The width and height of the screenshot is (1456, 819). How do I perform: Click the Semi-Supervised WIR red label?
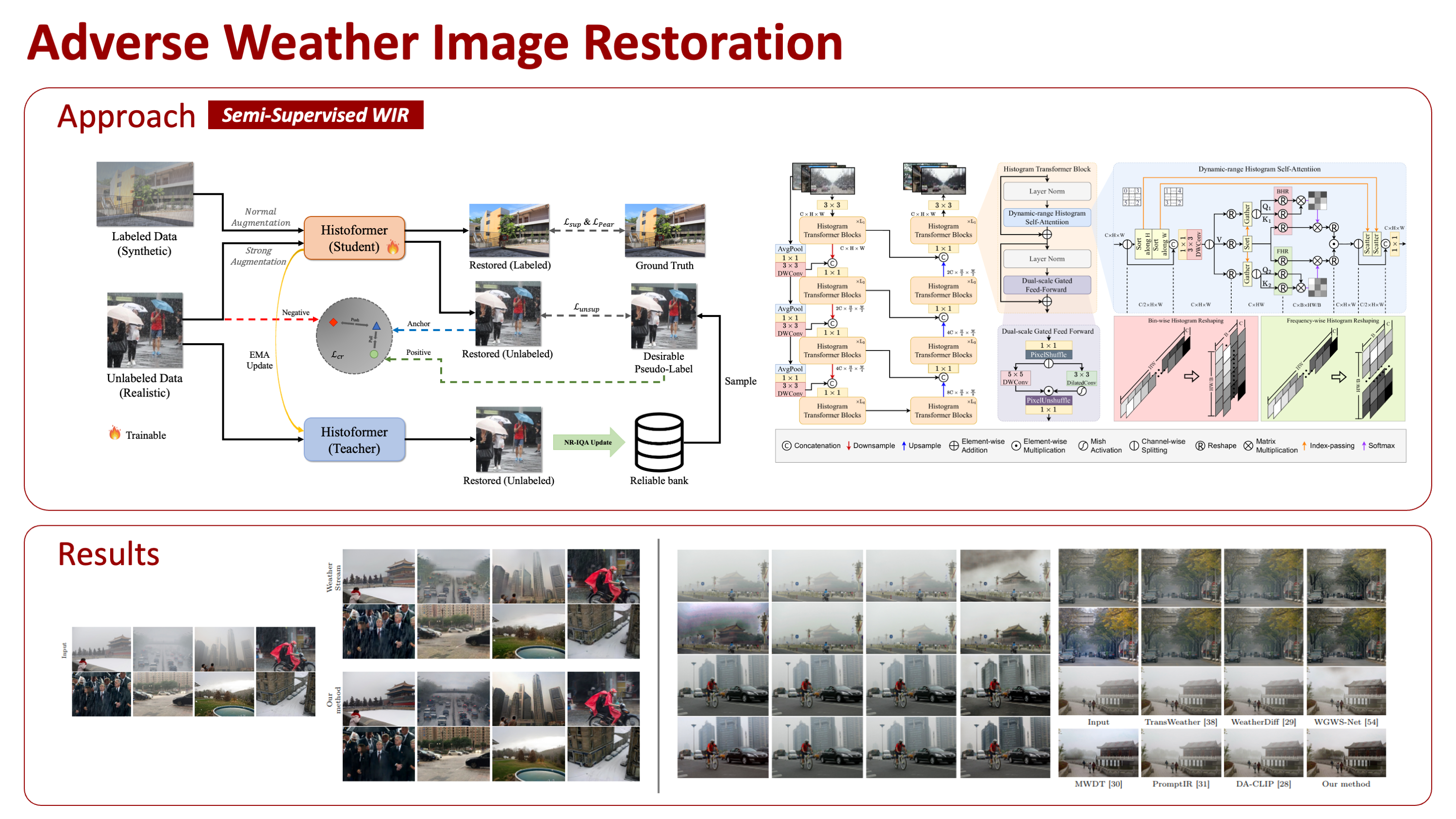click(315, 116)
